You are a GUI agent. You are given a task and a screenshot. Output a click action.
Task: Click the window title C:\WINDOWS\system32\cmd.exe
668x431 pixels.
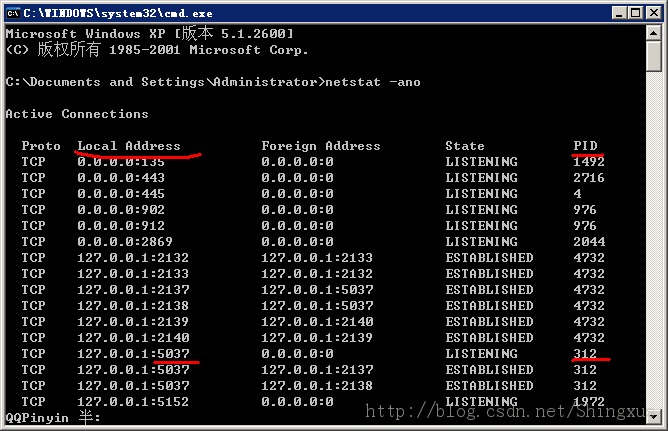tap(118, 14)
